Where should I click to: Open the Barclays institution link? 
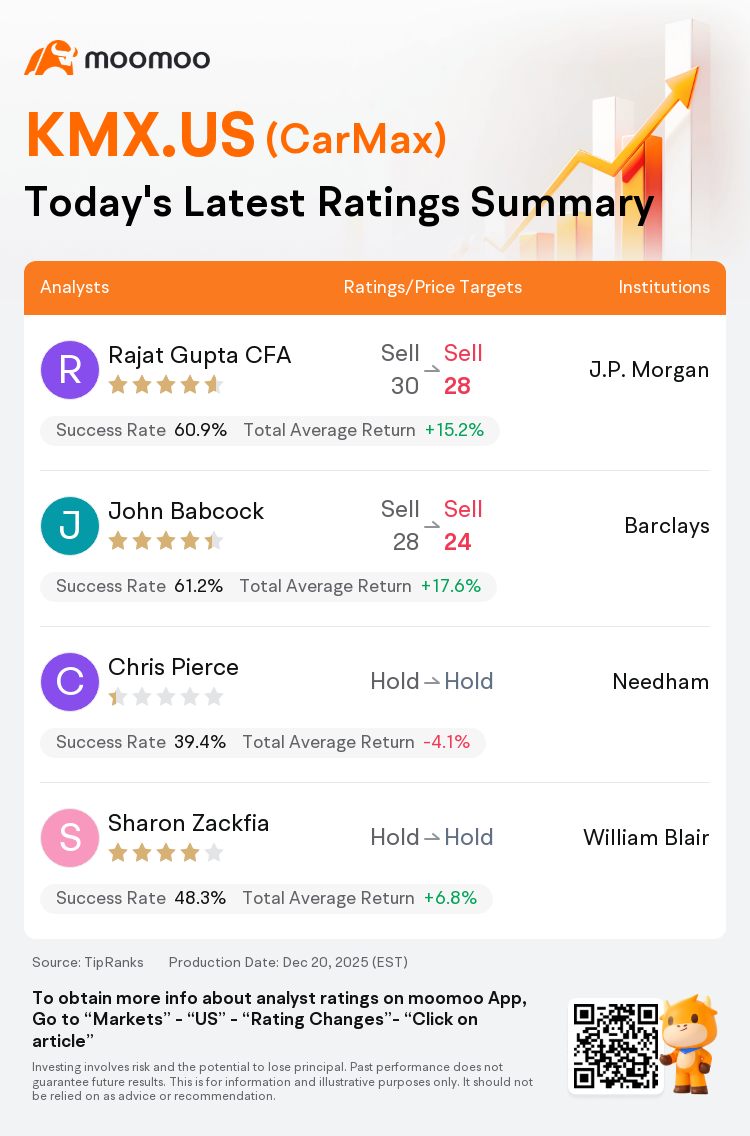click(667, 526)
